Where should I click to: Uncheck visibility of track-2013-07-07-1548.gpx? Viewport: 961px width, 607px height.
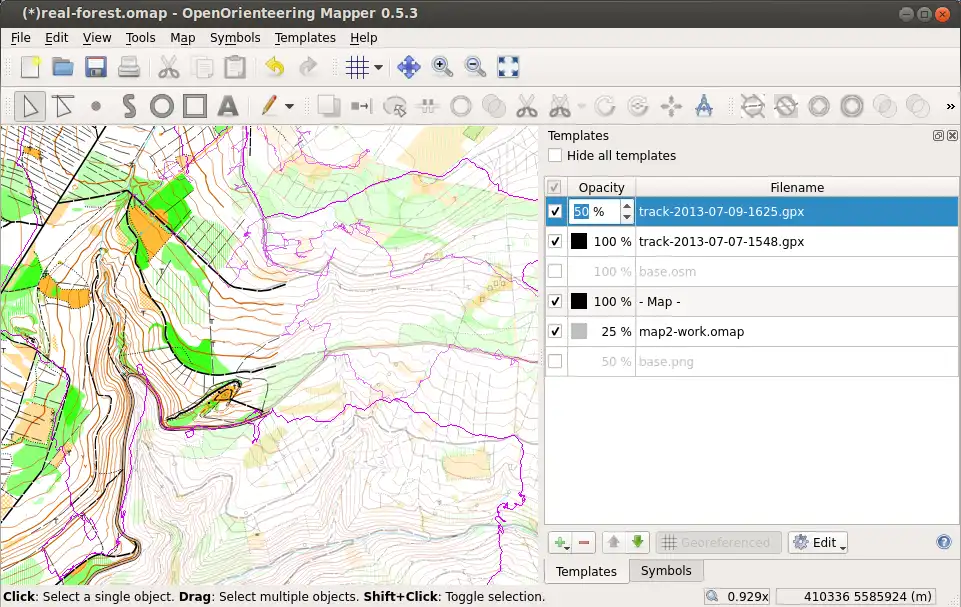tap(555, 242)
